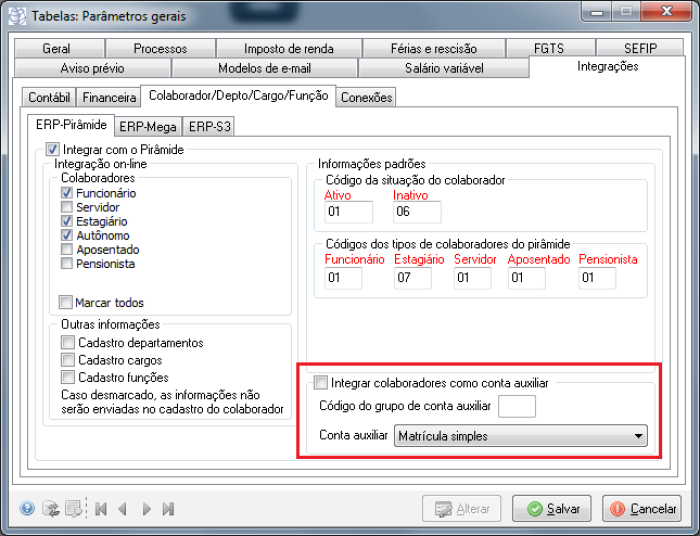
Task: Tick the Cadastro departamentos checkbox
Action: [x=67, y=343]
